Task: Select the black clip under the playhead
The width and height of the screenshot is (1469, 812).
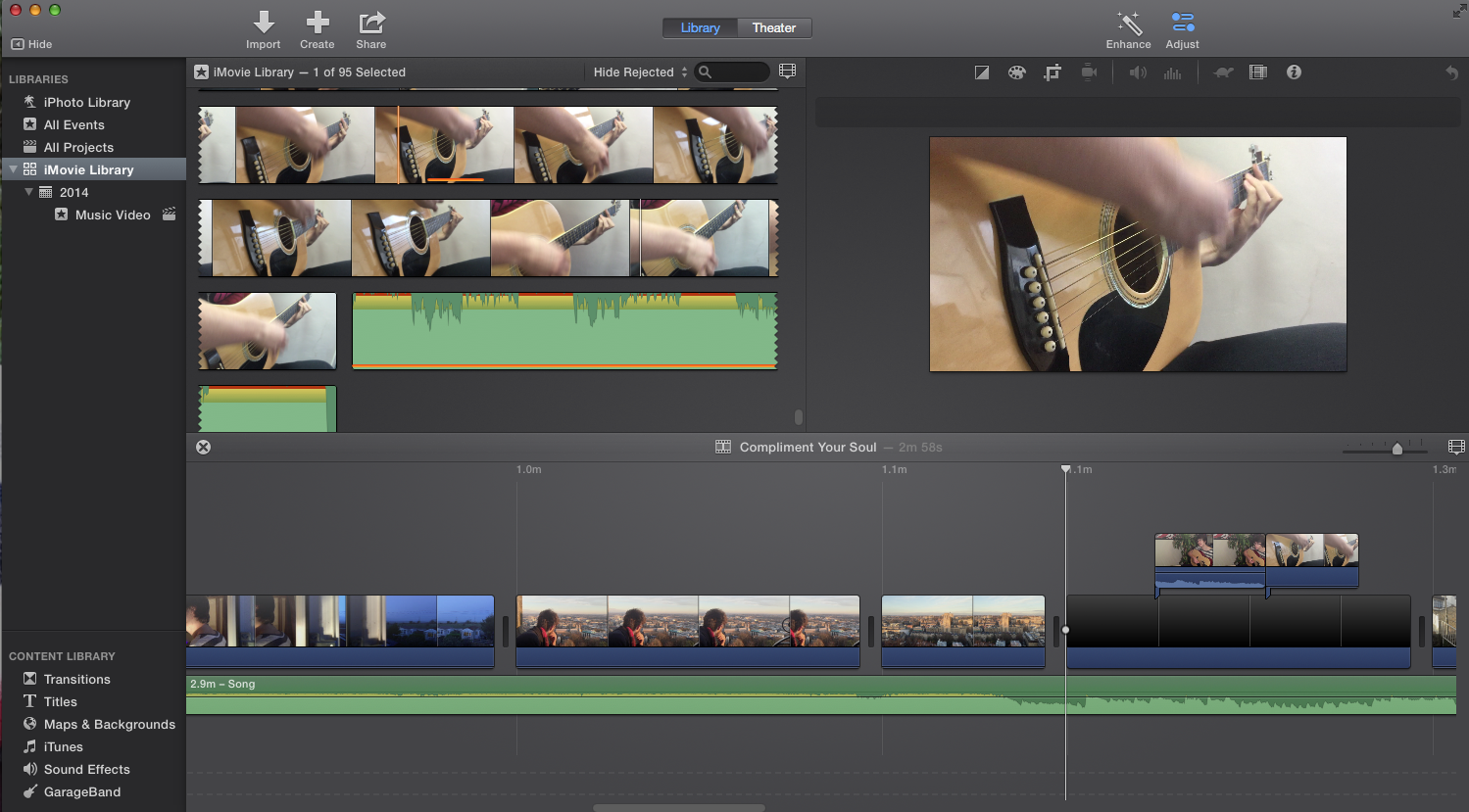Action: click(x=1238, y=632)
